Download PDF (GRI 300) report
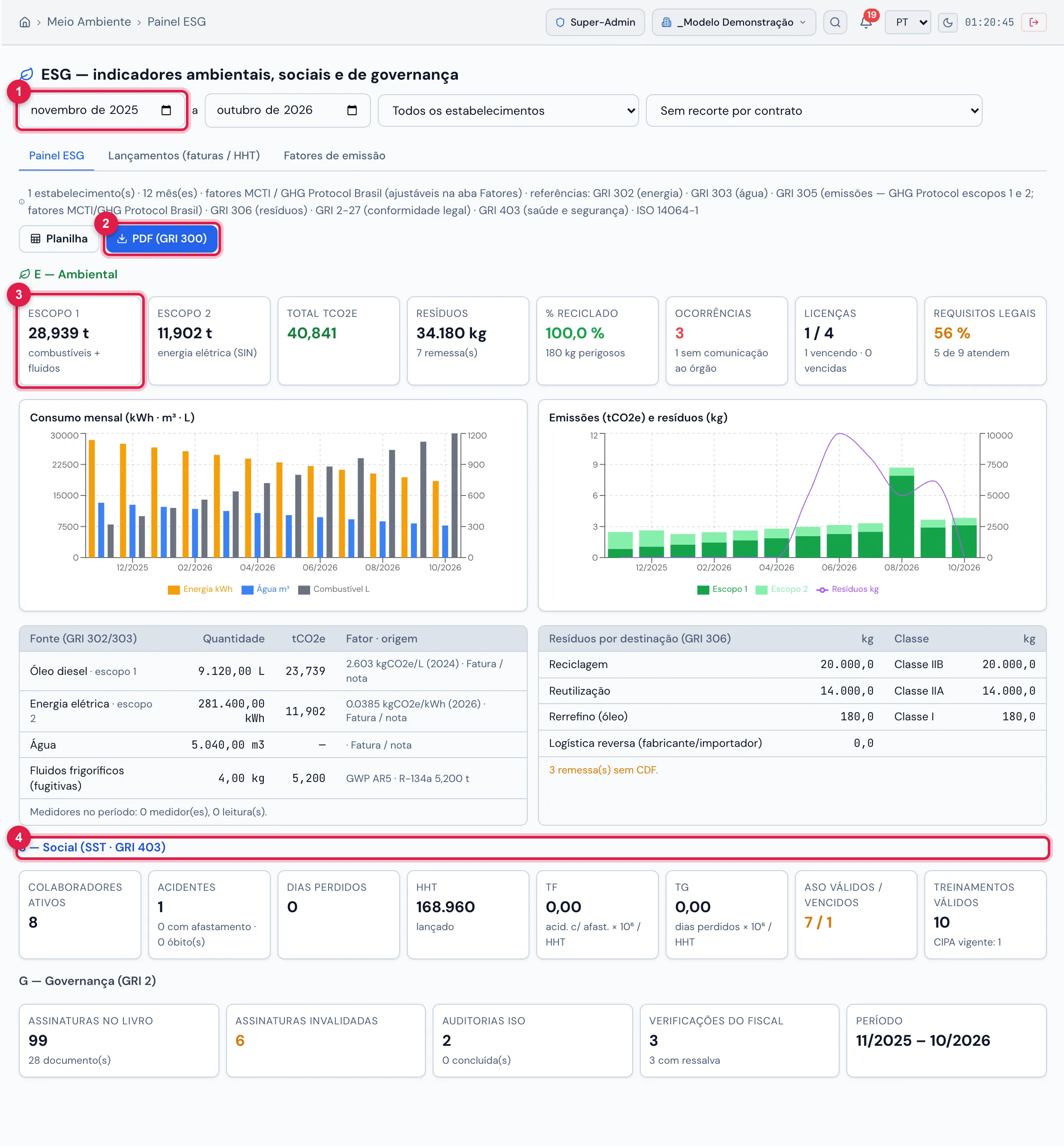 (162, 239)
